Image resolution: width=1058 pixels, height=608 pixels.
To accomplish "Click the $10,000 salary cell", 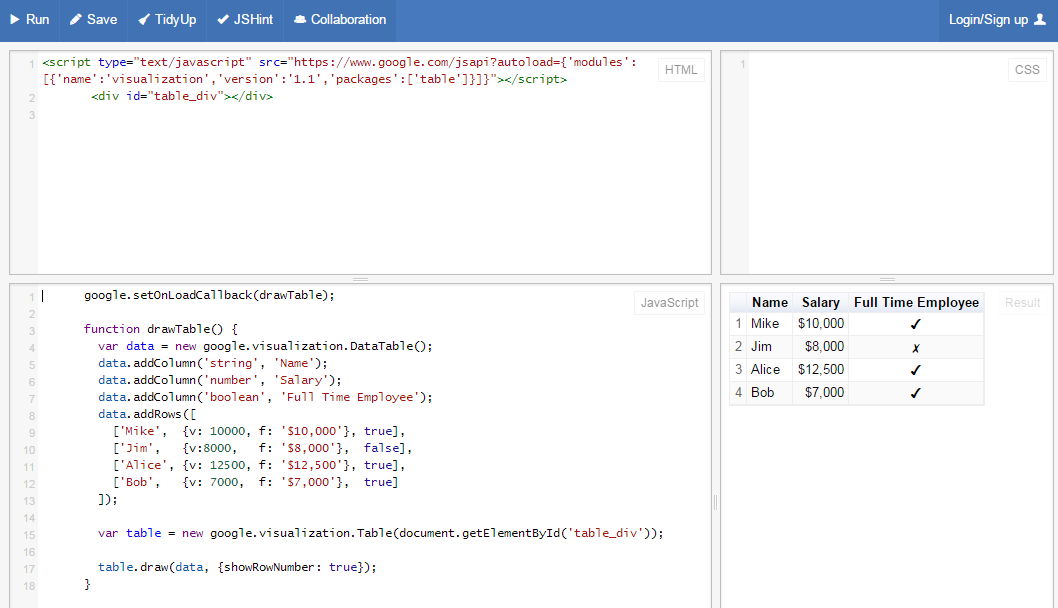I will (x=820, y=324).
